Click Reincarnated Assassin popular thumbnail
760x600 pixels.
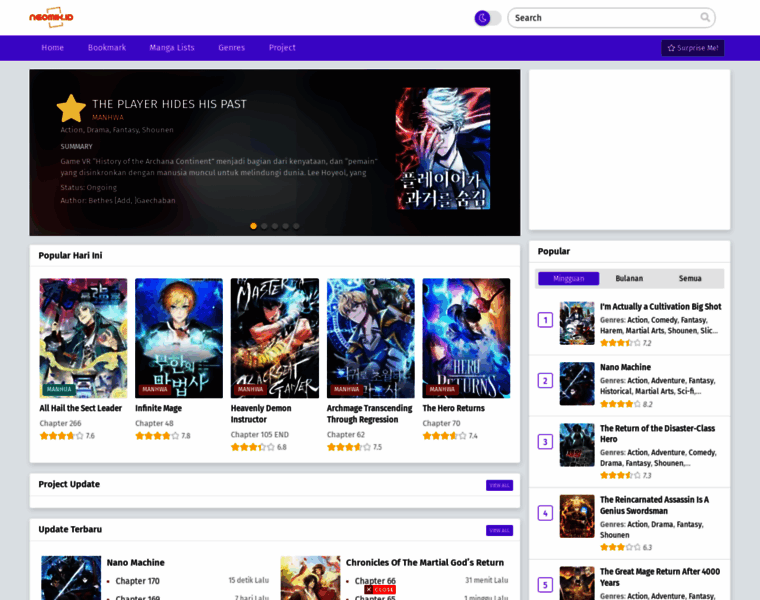pyautogui.click(x=577, y=516)
